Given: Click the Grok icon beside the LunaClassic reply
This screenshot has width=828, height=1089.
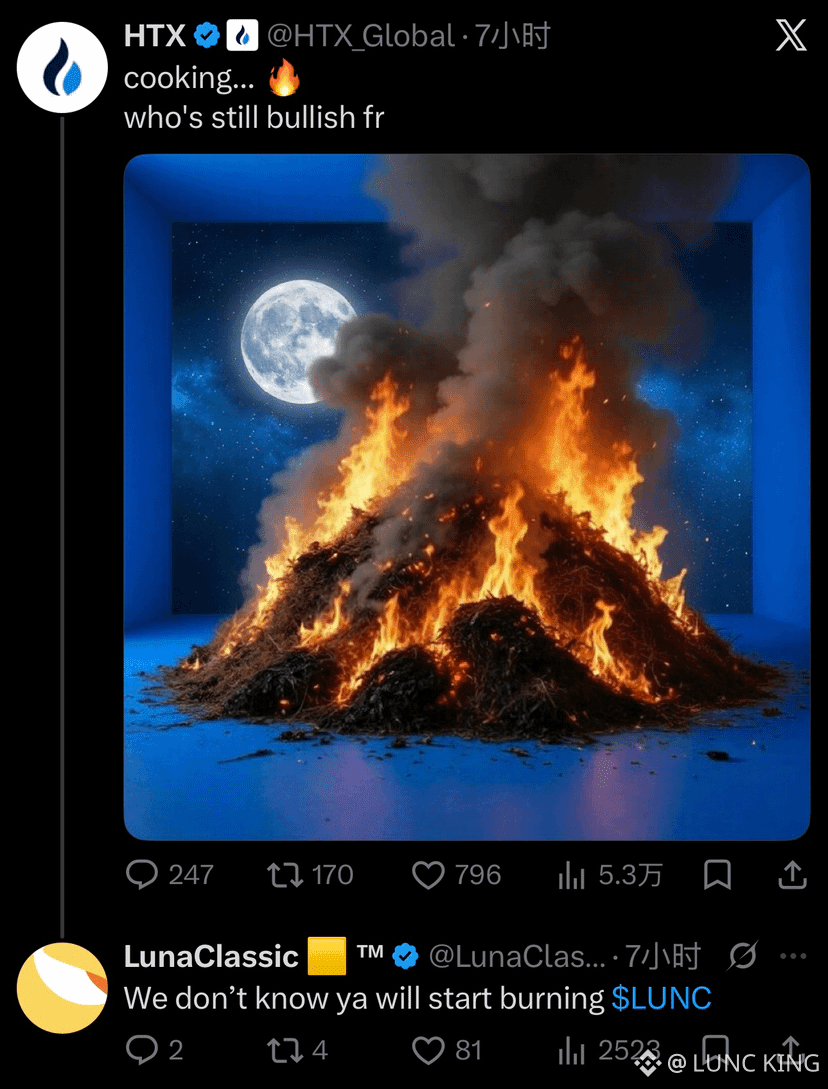Looking at the screenshot, I should pos(743,956).
